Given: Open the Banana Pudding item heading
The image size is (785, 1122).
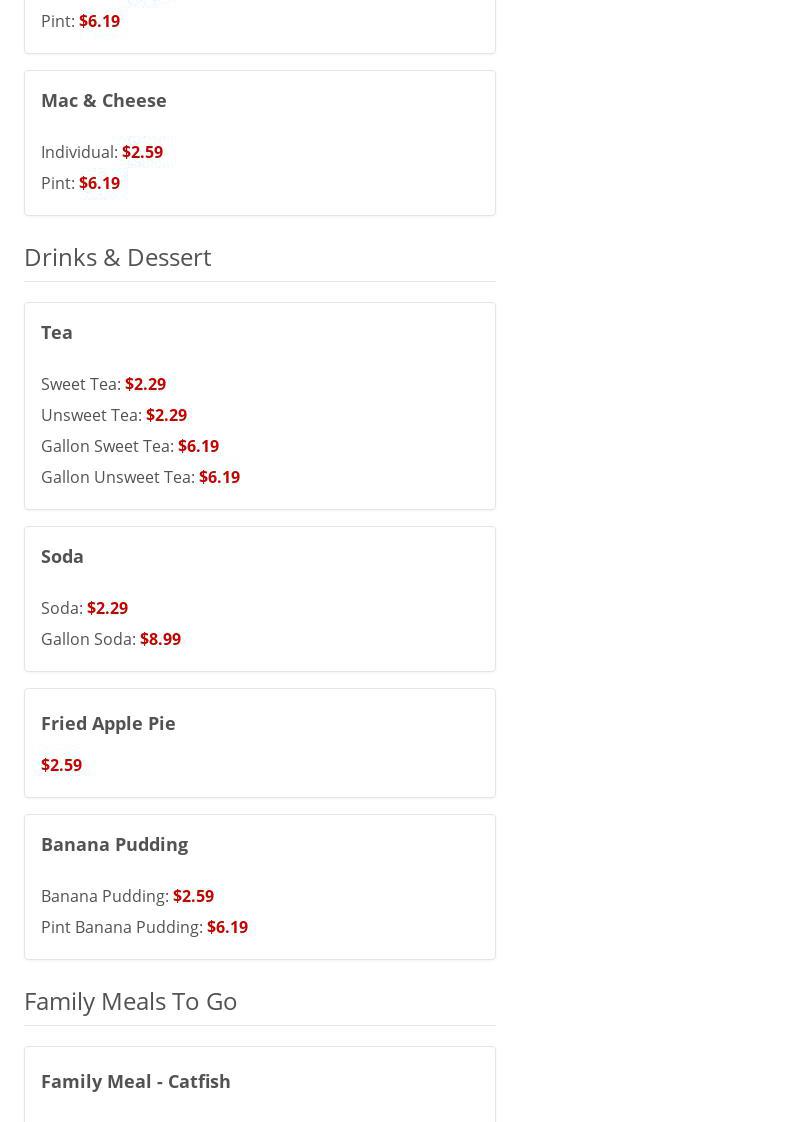Looking at the screenshot, I should point(114,844).
